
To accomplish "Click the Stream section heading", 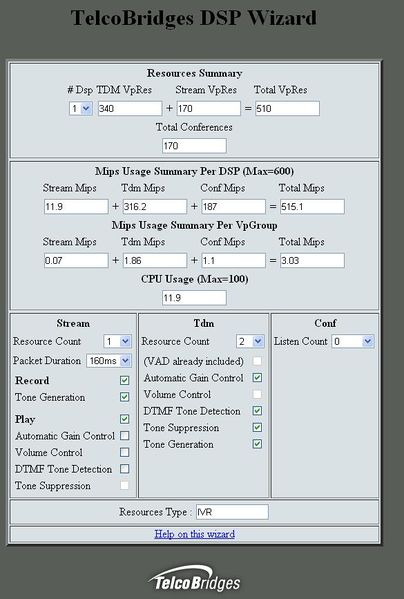I will click(73, 323).
